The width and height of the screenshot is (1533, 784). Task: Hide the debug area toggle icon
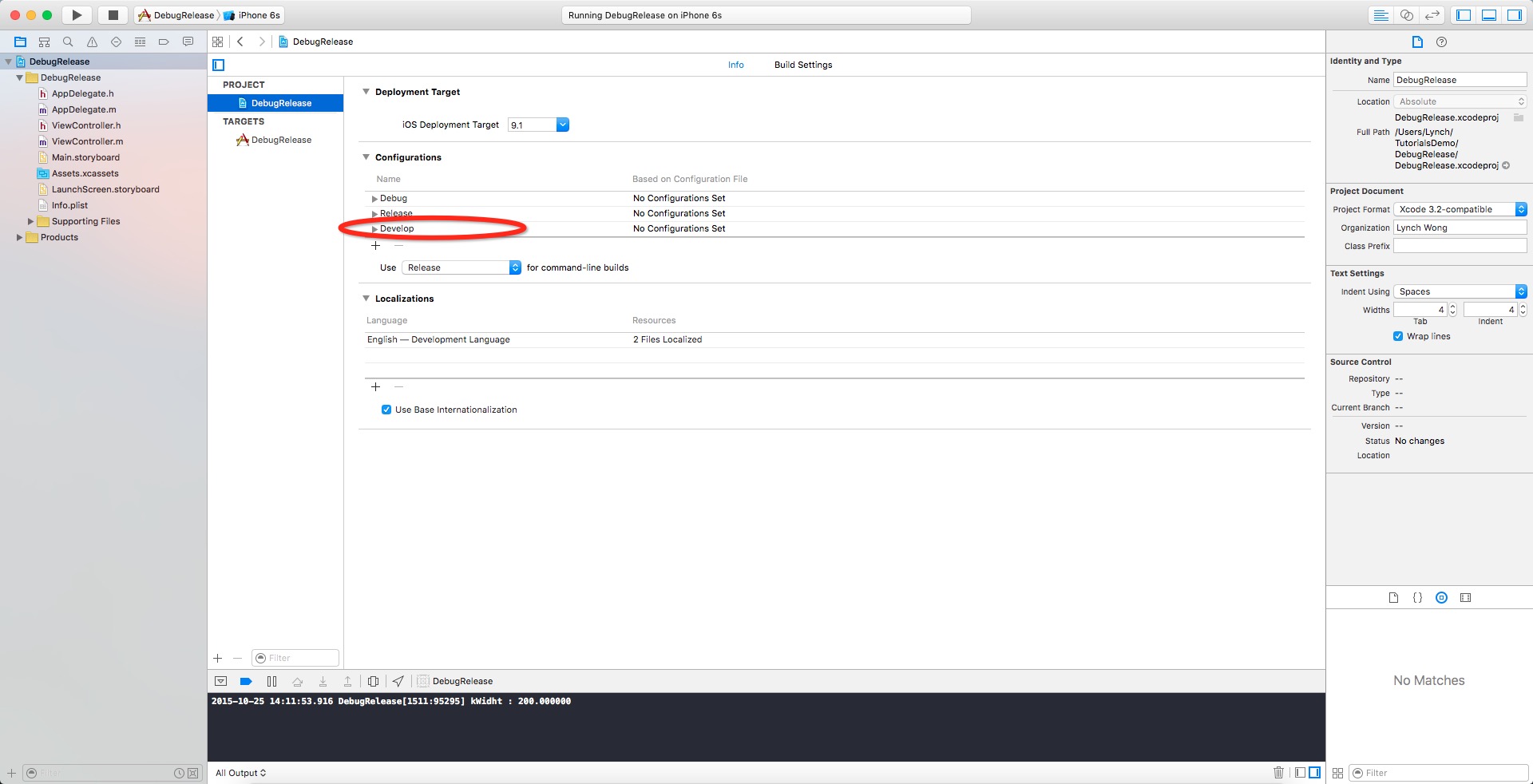click(x=221, y=681)
